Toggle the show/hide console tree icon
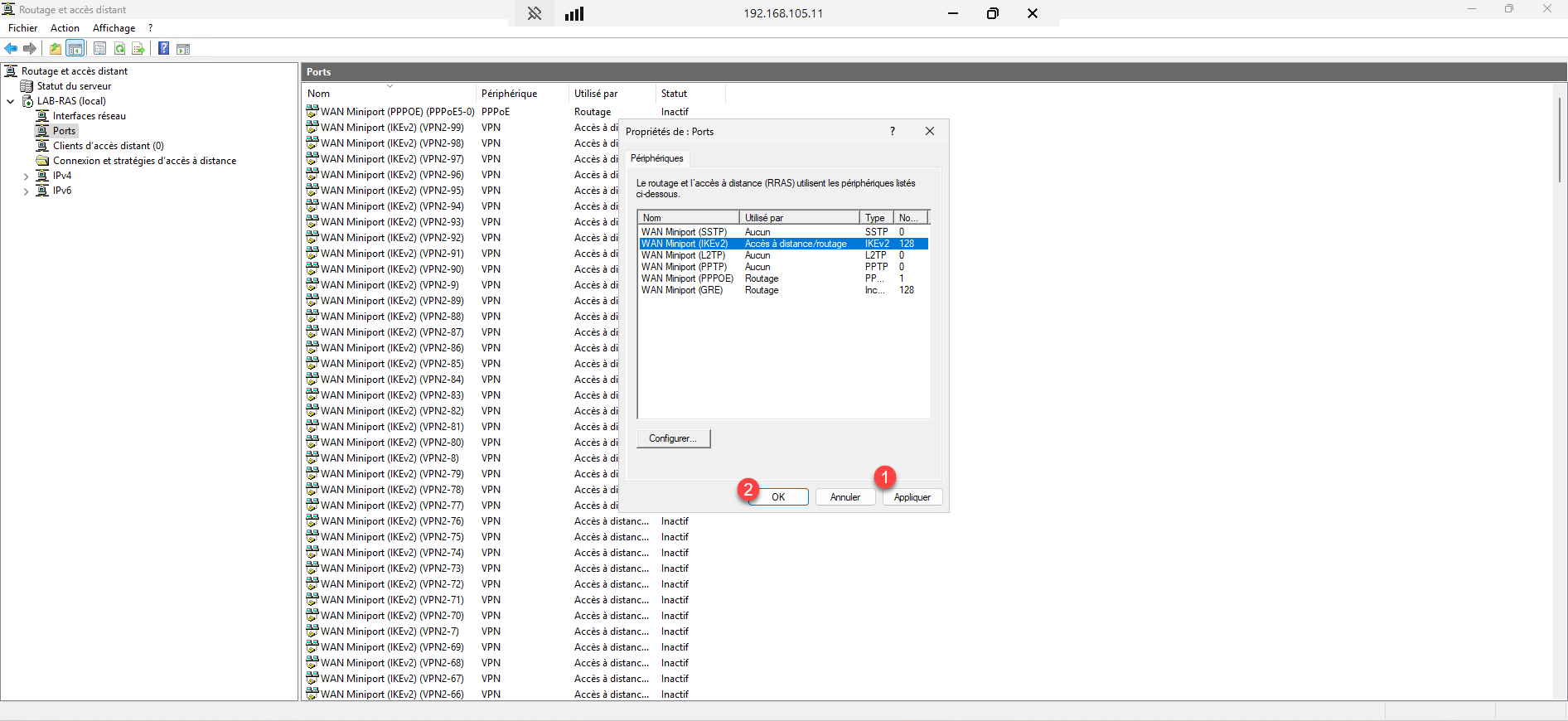This screenshot has width=1568, height=721. 75,49
